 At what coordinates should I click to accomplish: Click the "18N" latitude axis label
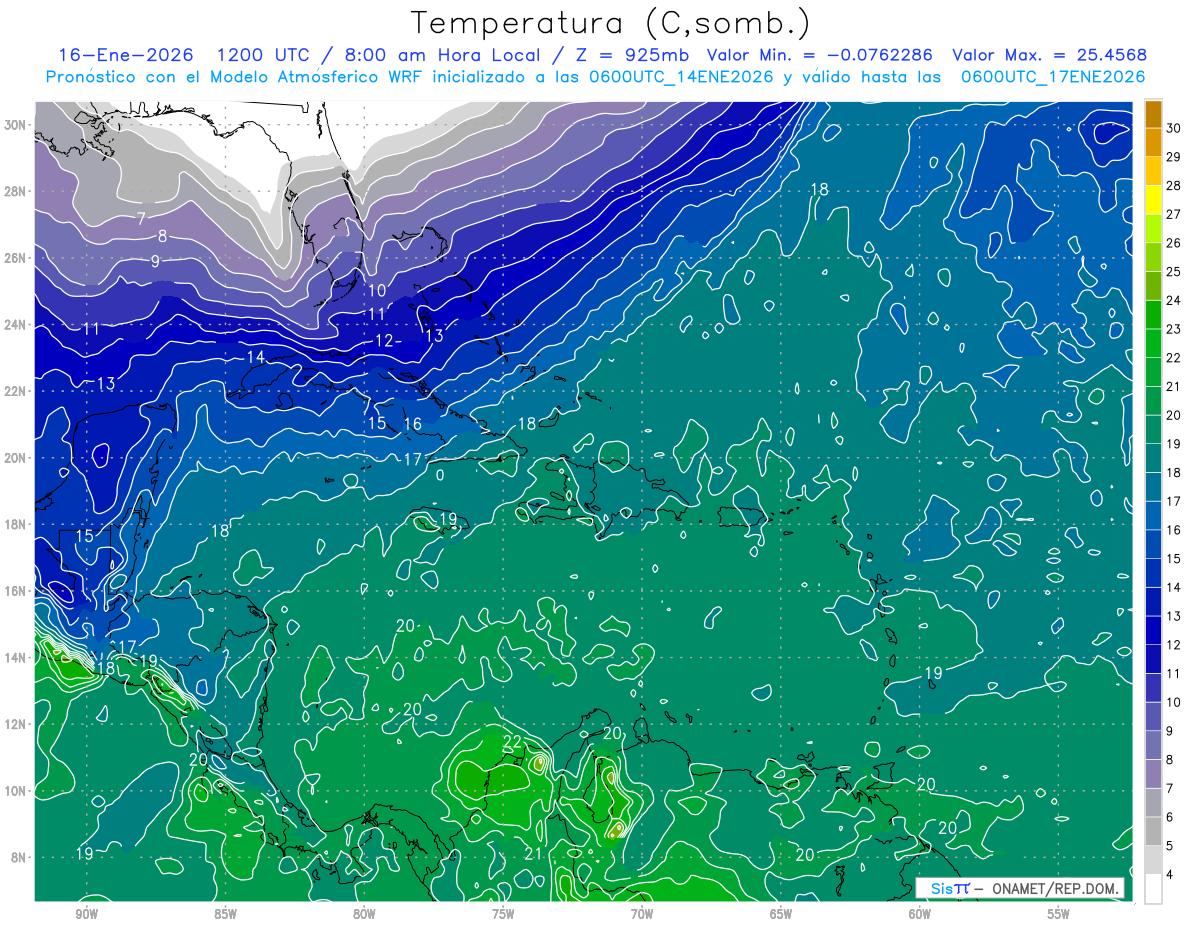point(17,524)
